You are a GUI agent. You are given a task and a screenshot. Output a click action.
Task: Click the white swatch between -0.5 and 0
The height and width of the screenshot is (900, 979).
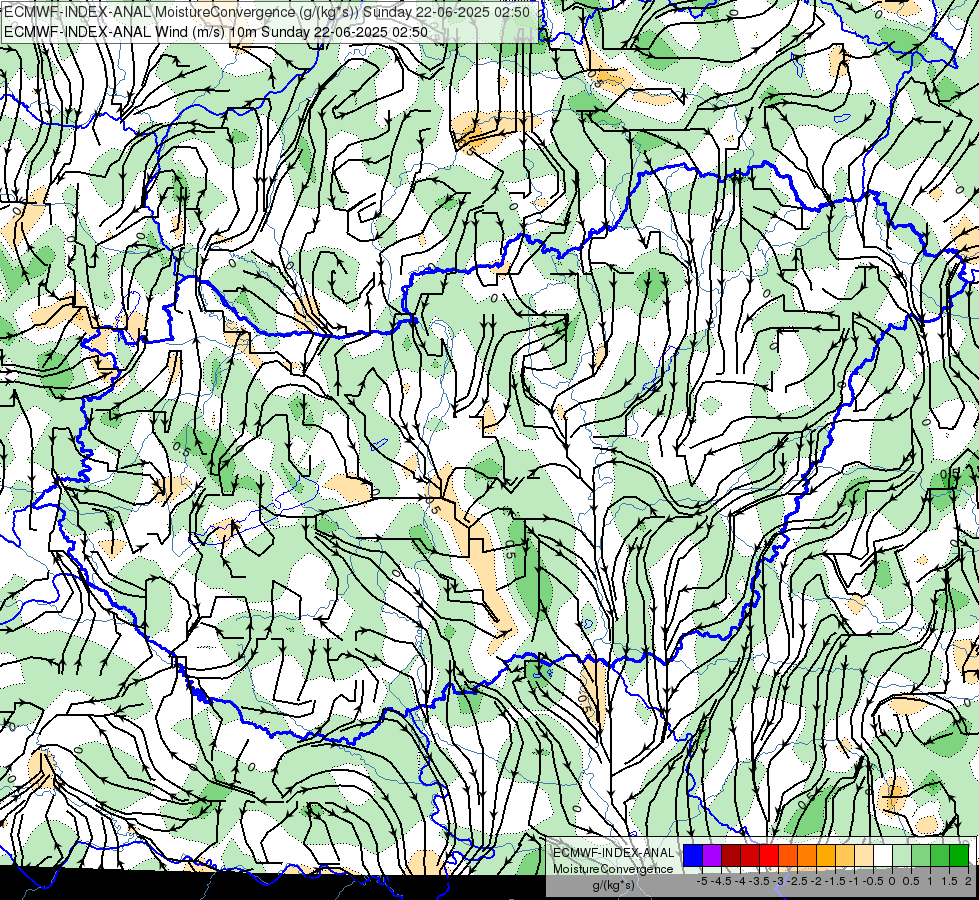[x=883, y=856]
